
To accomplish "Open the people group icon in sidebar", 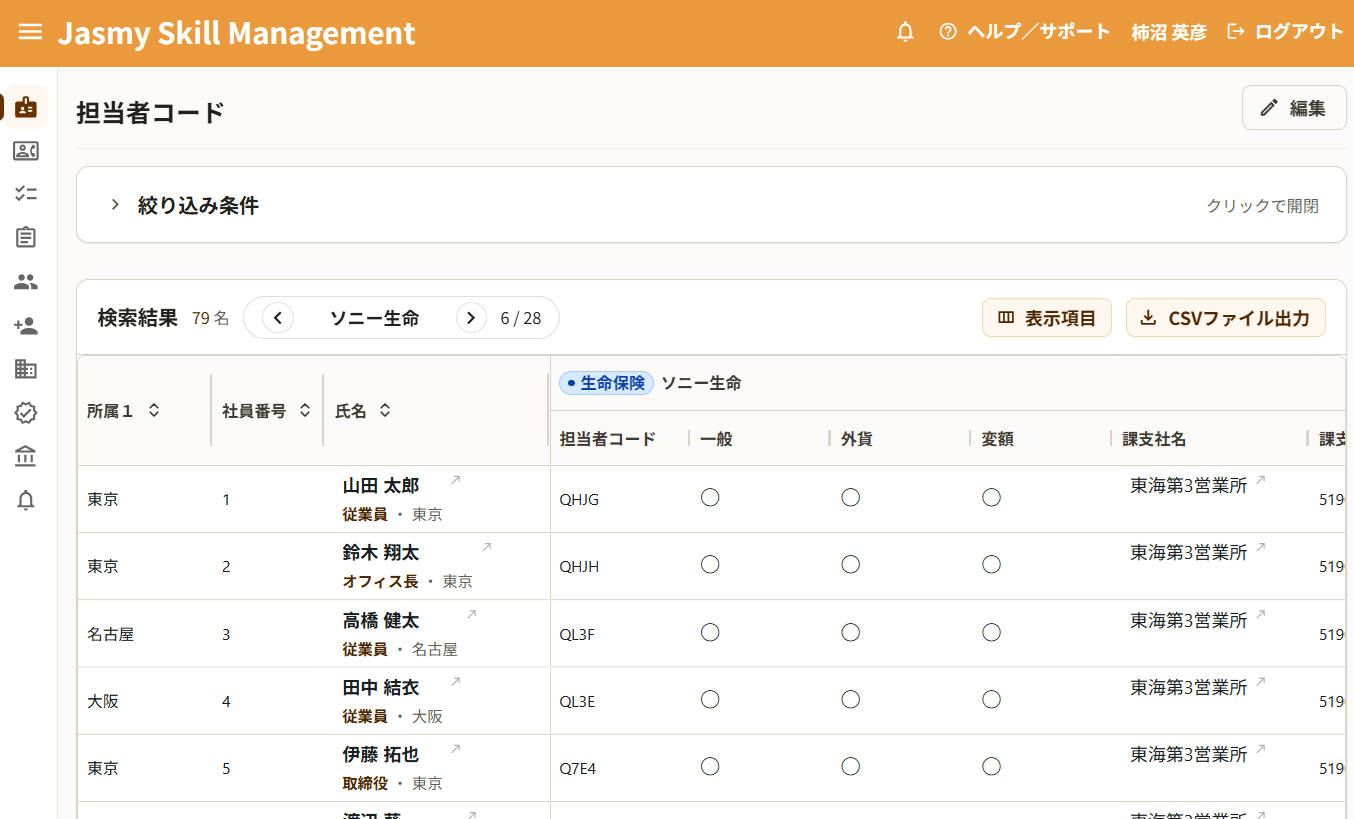I will (x=26, y=282).
